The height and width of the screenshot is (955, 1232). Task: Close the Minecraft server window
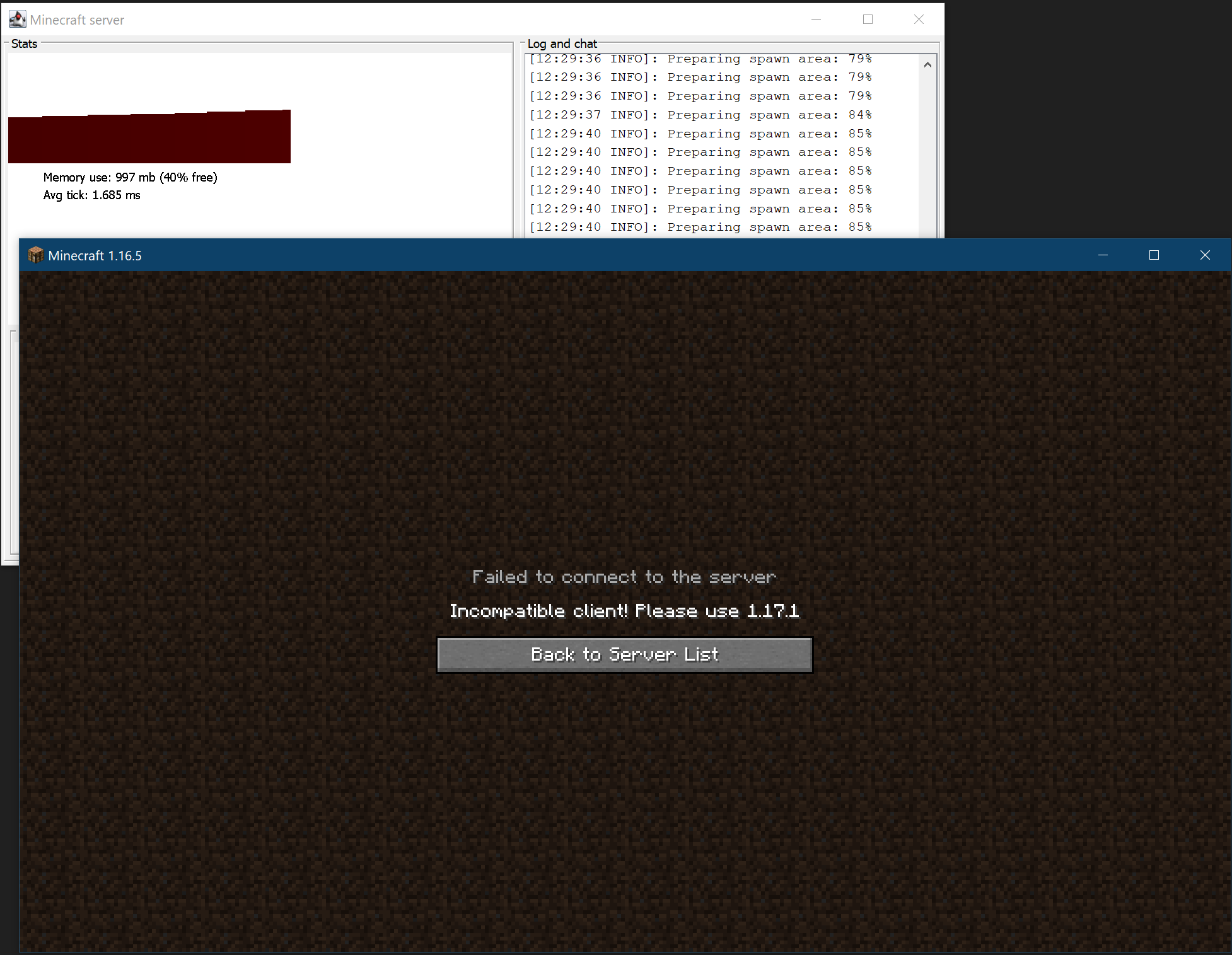(919, 20)
